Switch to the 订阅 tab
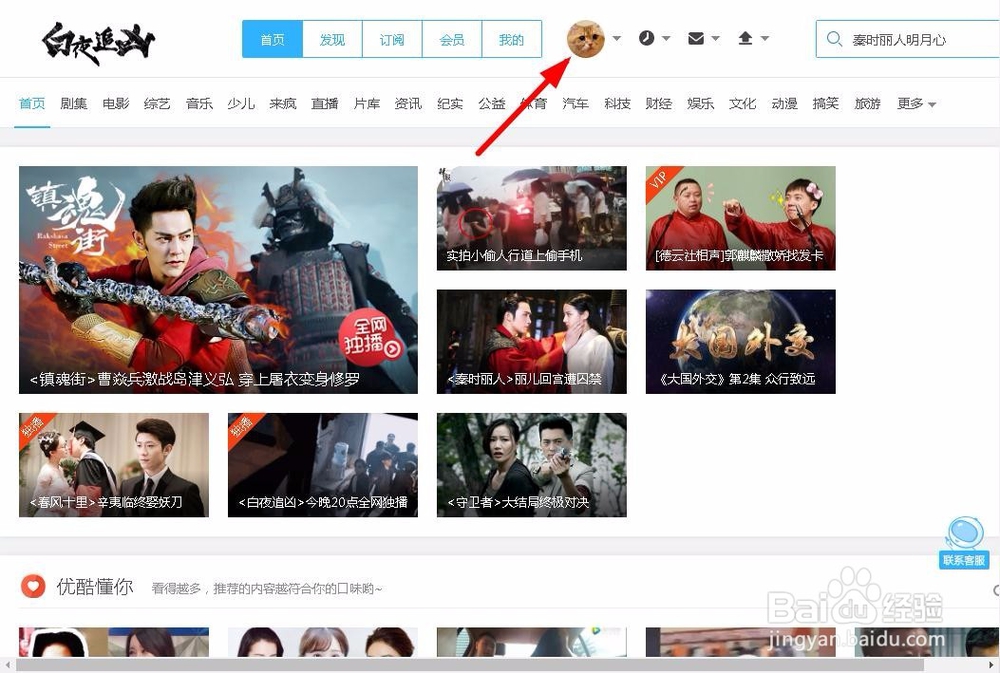The width and height of the screenshot is (1000, 673). click(x=392, y=40)
